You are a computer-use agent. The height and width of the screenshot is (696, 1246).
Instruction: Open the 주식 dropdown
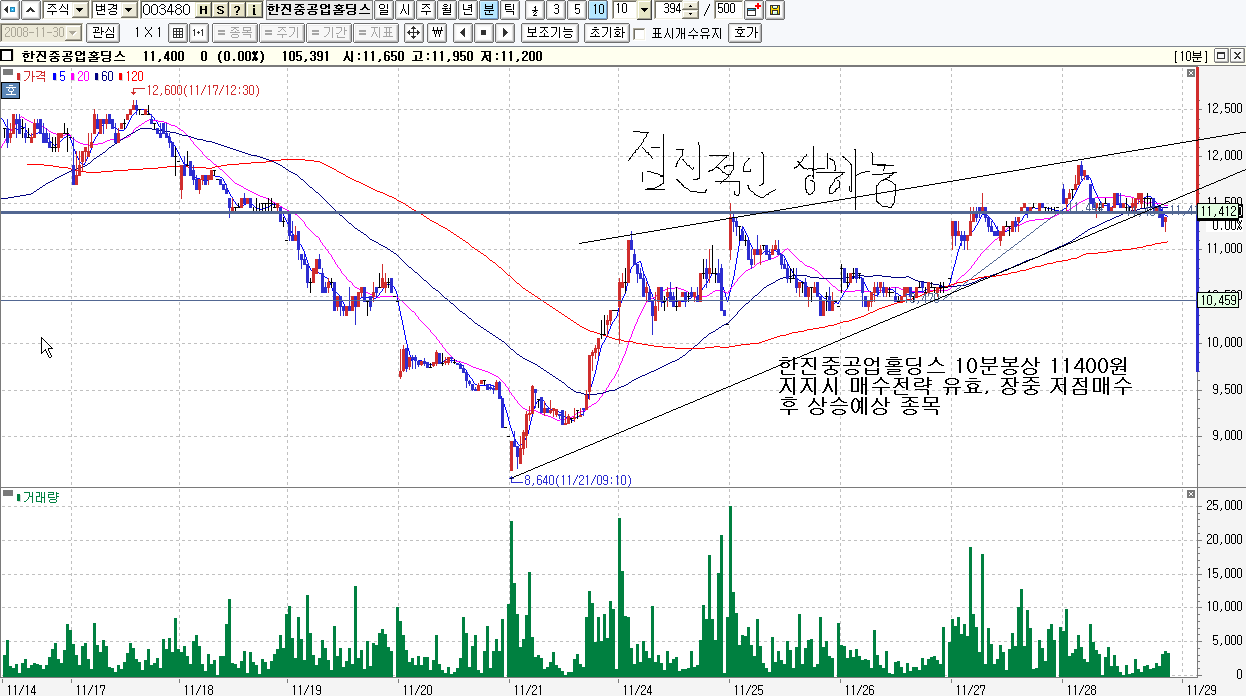pos(65,10)
